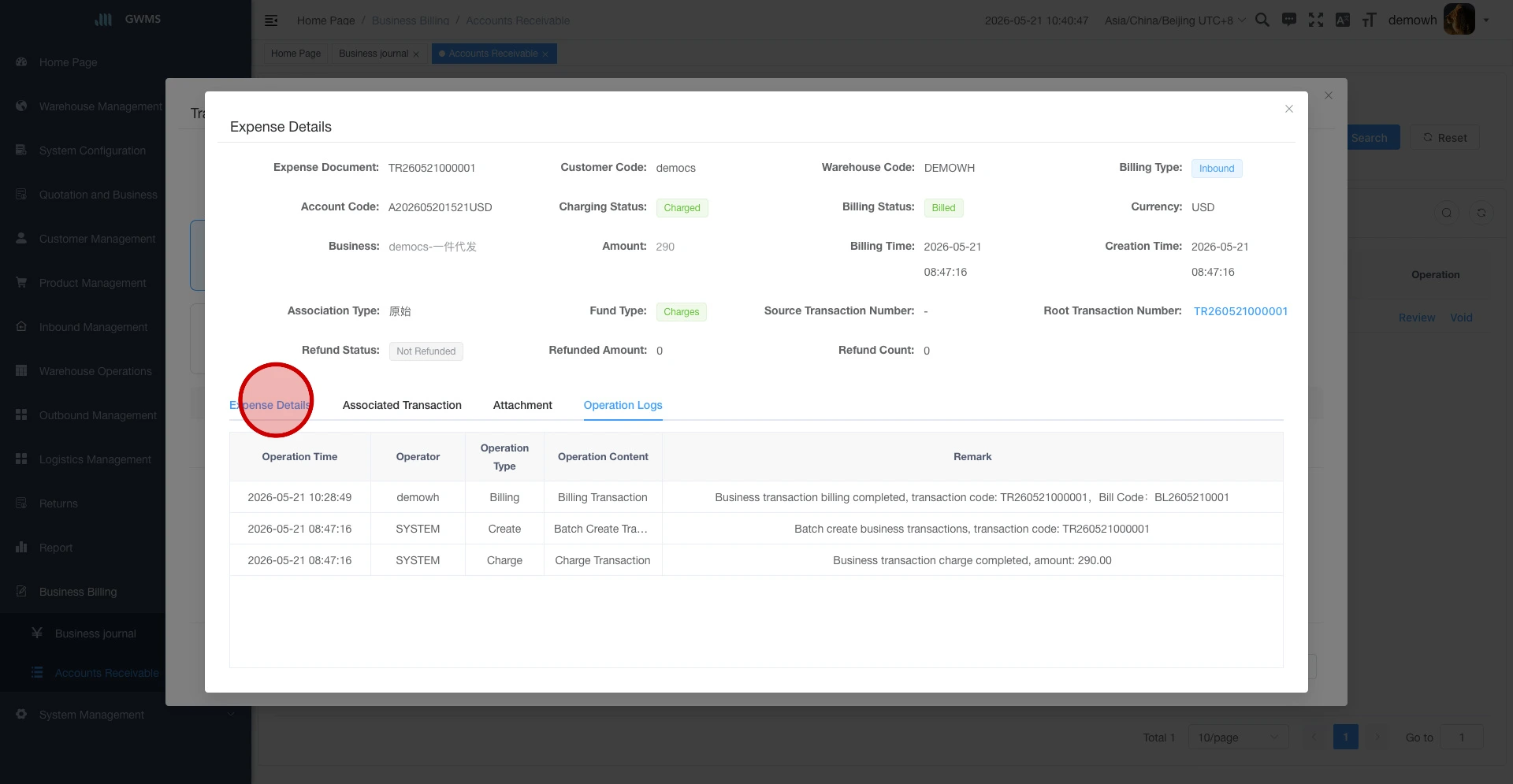1513x784 pixels.
Task: Open the Expense Details tab
Action: pos(270,405)
